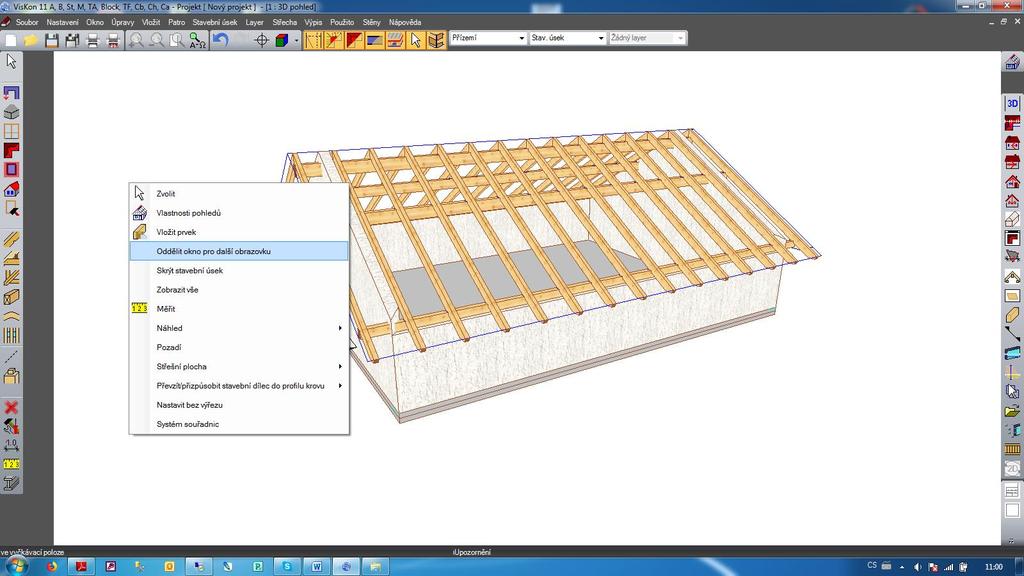
Task: Open the Soubor menu
Action: [27, 22]
